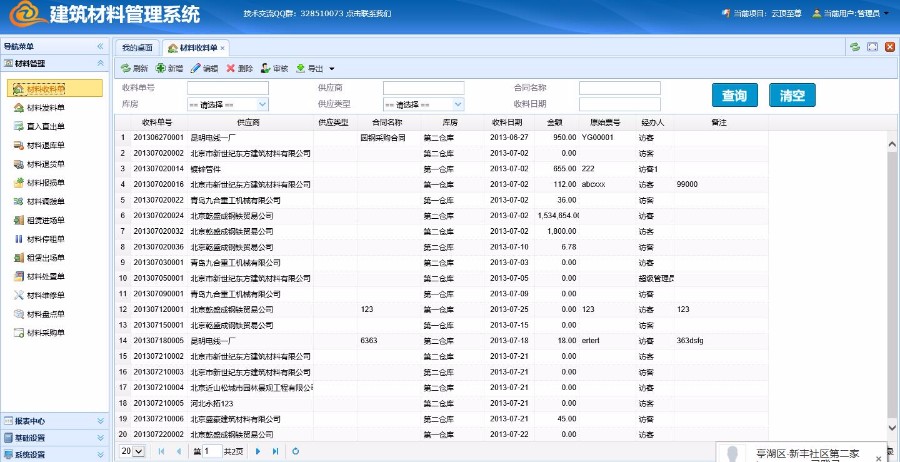Open 材料报损单 in the sidebar

[x=39, y=183]
